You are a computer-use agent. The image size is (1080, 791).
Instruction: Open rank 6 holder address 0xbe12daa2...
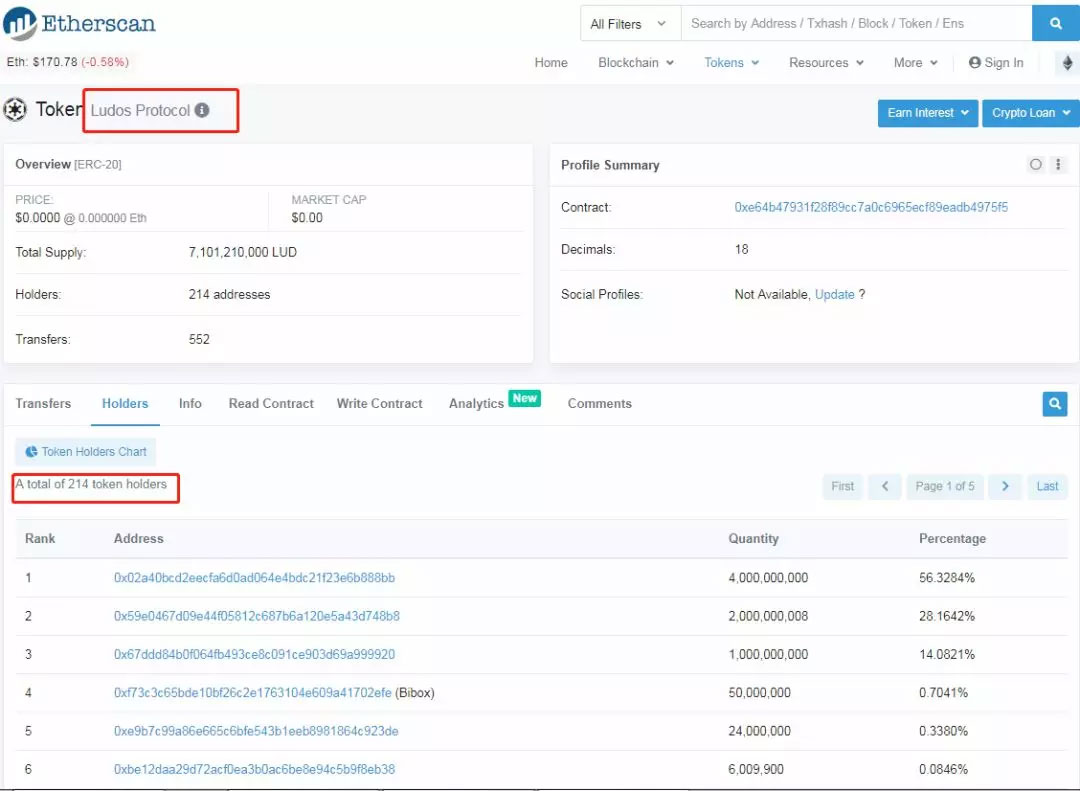254,770
